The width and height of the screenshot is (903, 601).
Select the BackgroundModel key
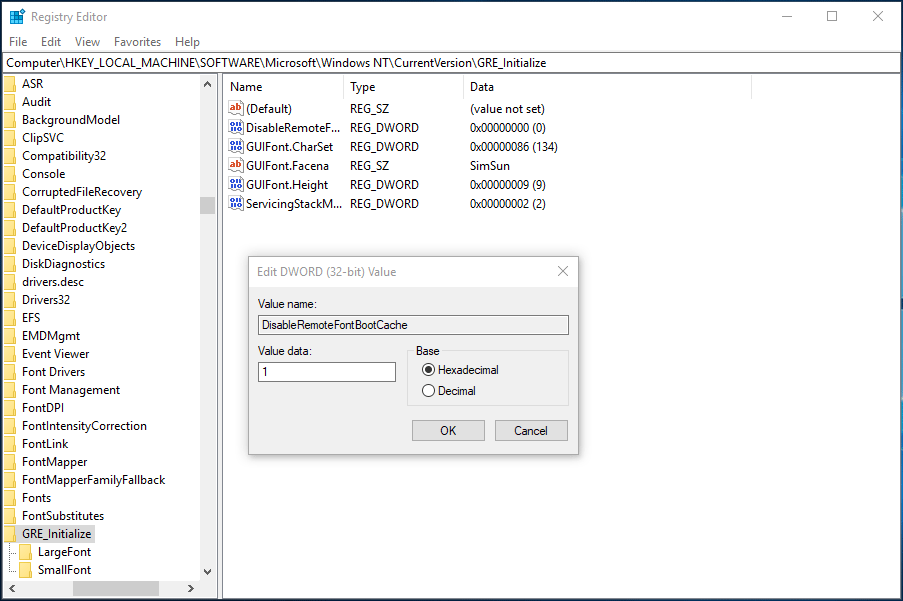(x=71, y=120)
